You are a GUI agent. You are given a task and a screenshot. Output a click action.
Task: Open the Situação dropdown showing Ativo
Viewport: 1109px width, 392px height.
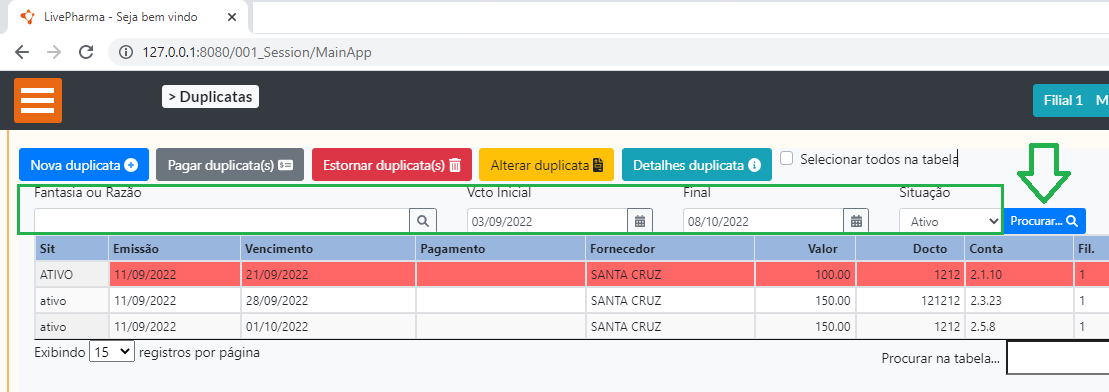tap(951, 221)
